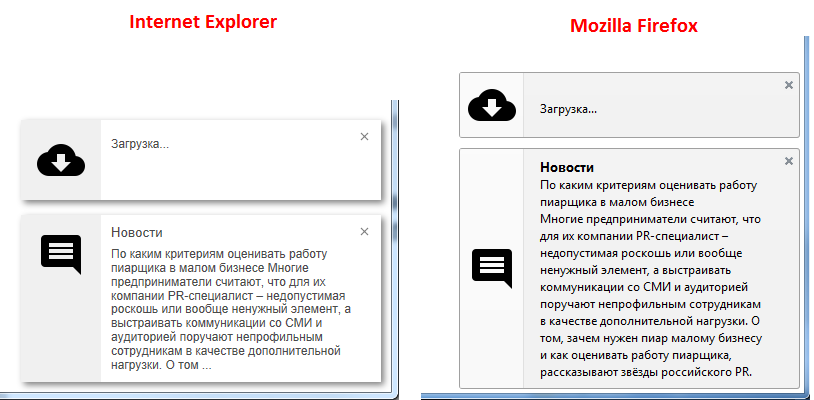Click the vertical scrollbar edge beside Firefox notifications
This screenshot has height=400, width=814.
point(806,220)
